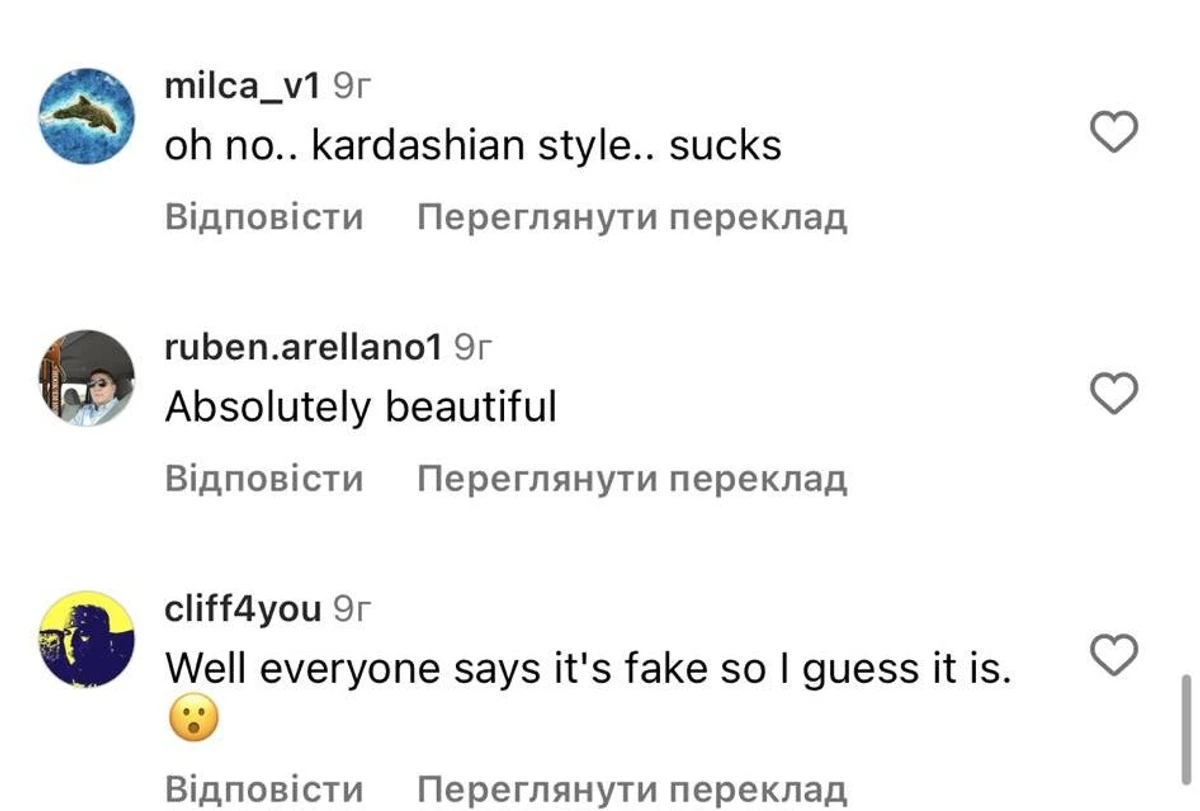Screen dimensions: 1200x811
Task: Click the "Well everyone says it's fake" comment
Action: point(588,669)
